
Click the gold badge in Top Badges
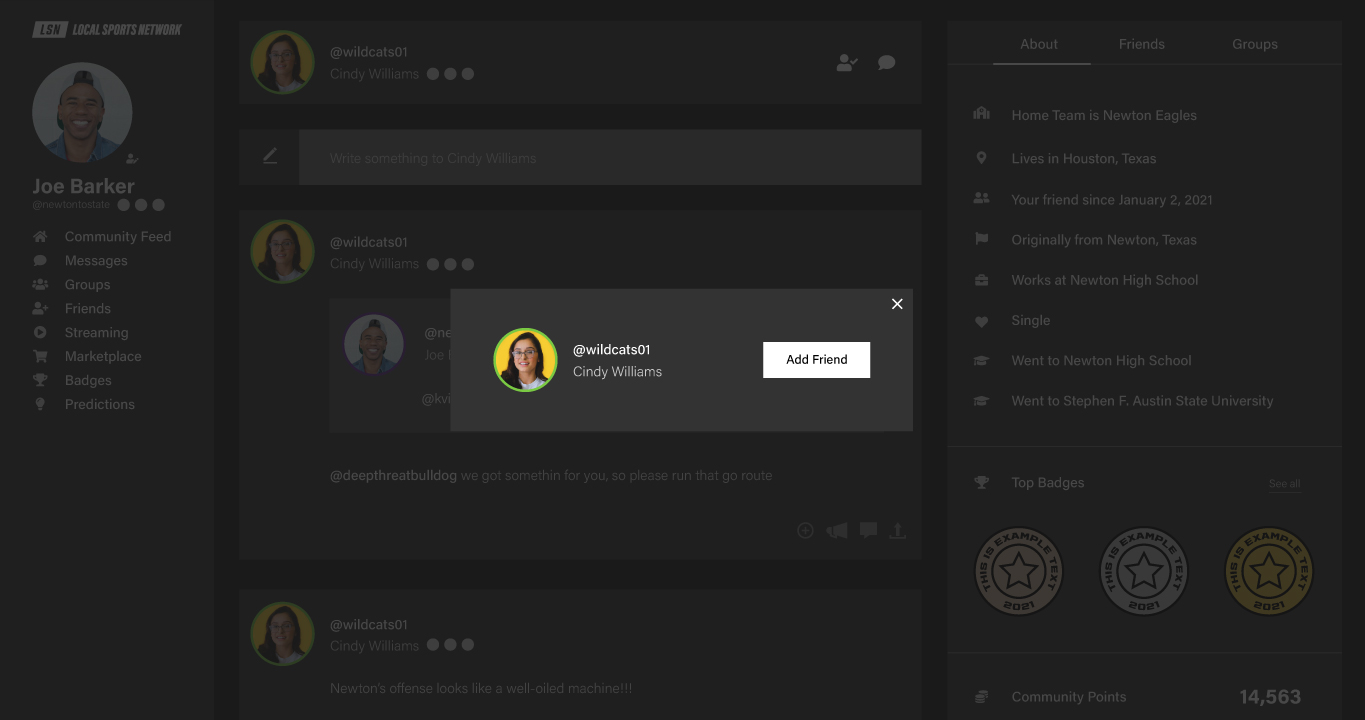click(x=1268, y=571)
